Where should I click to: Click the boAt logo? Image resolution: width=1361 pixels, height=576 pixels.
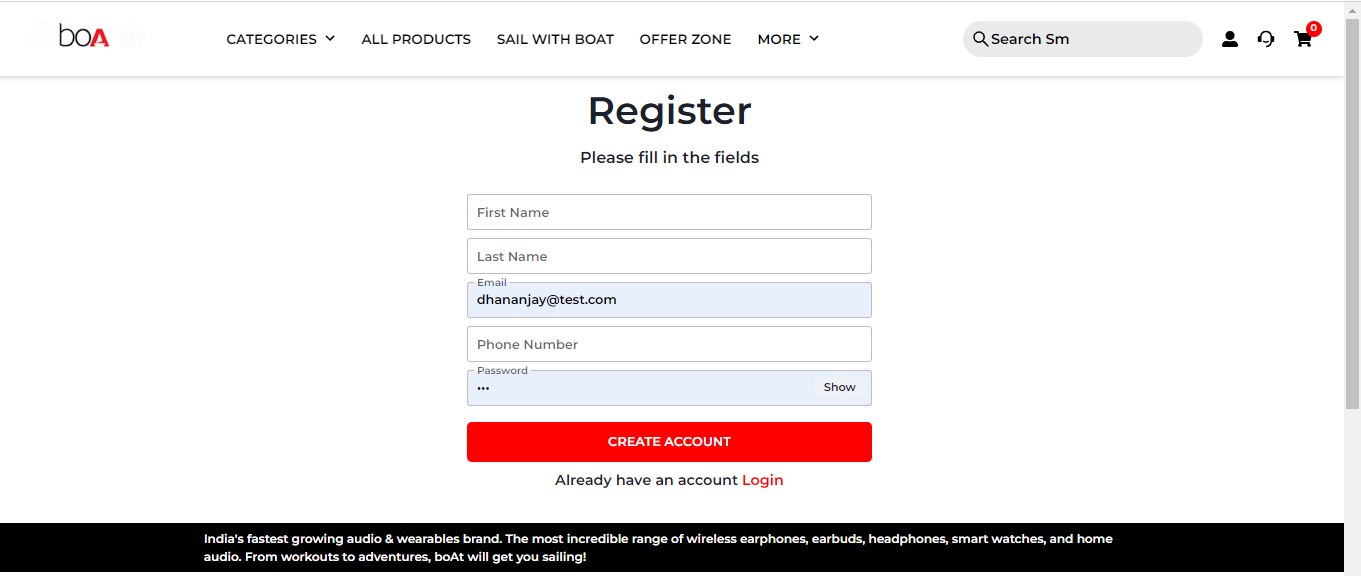[x=82, y=36]
